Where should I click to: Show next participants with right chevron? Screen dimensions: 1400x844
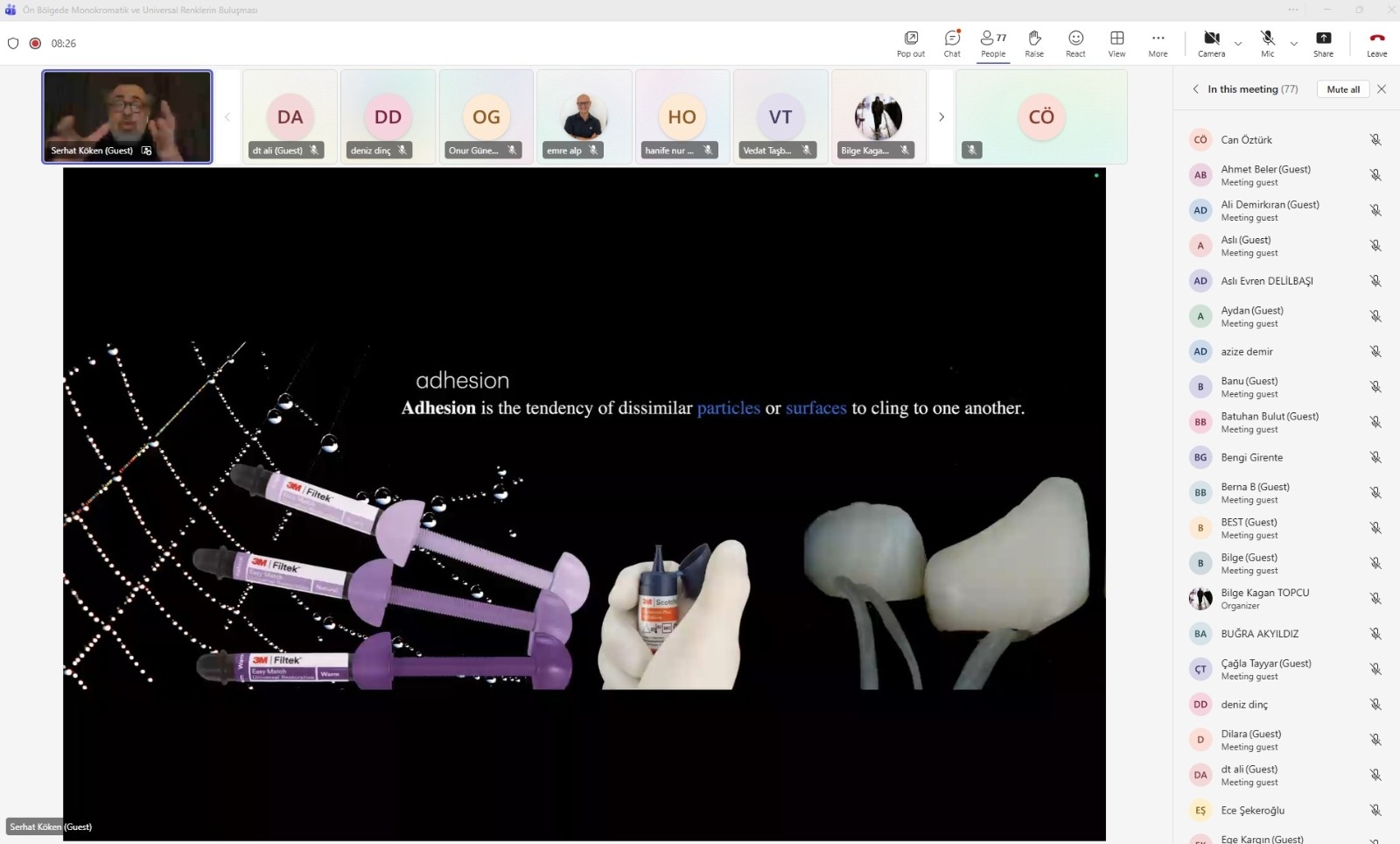[941, 116]
